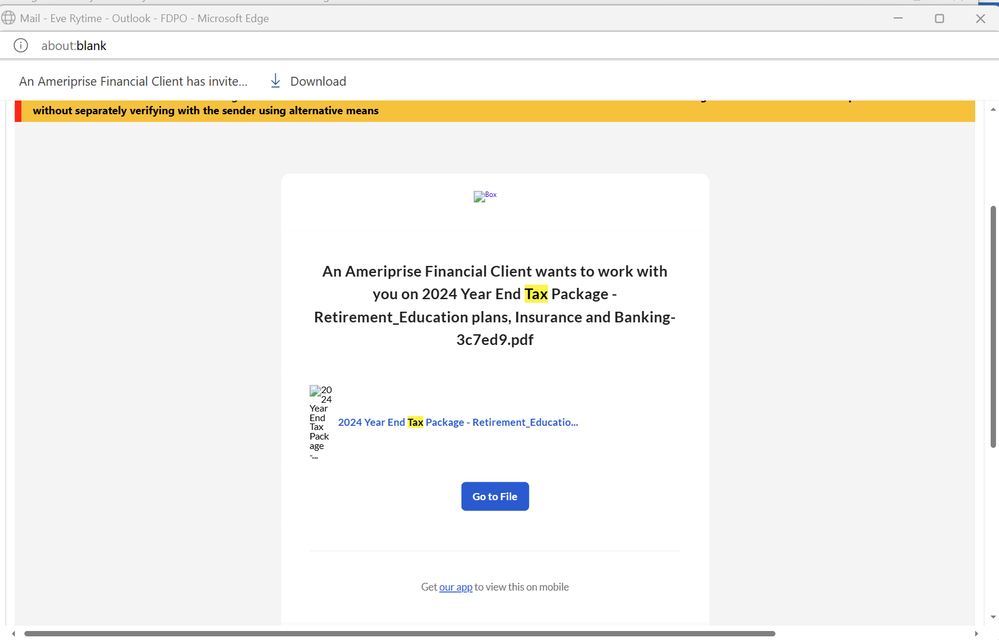
Task: Close the Edge window
Action: click(x=981, y=18)
